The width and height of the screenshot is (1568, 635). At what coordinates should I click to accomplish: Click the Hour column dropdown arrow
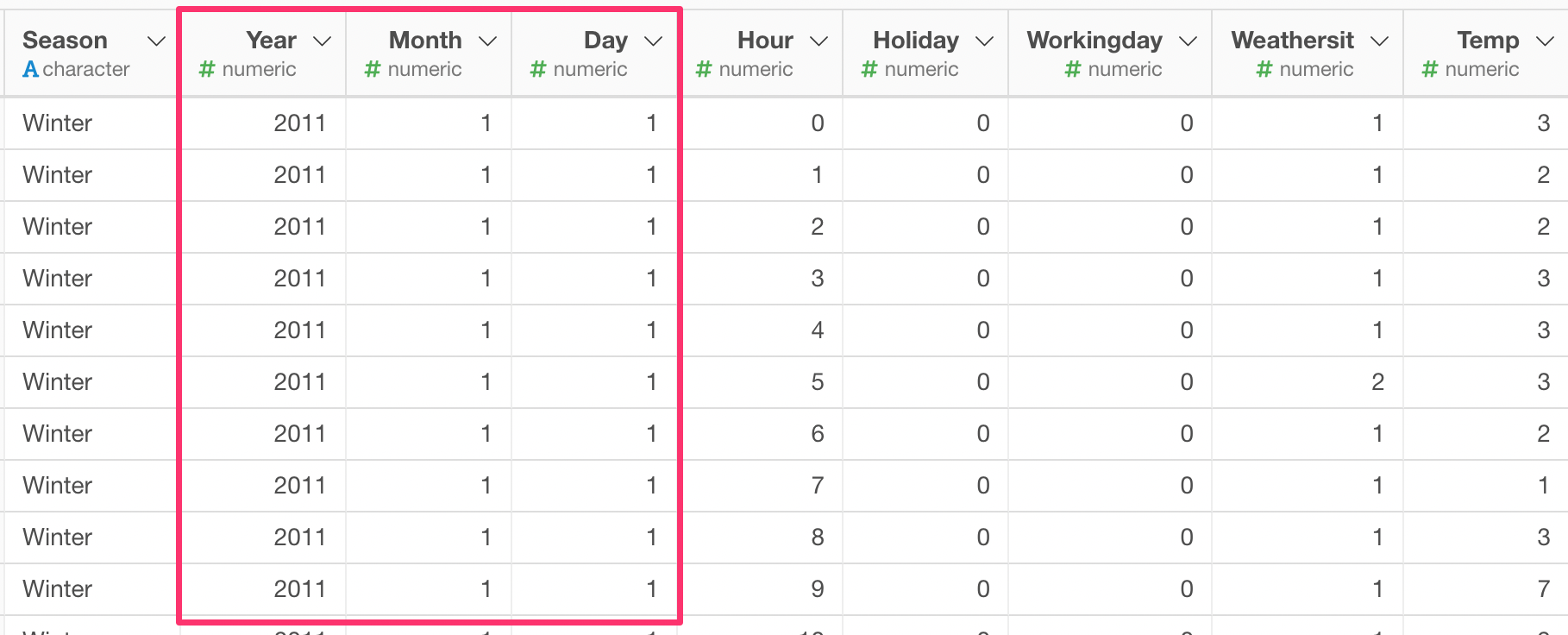(x=818, y=41)
